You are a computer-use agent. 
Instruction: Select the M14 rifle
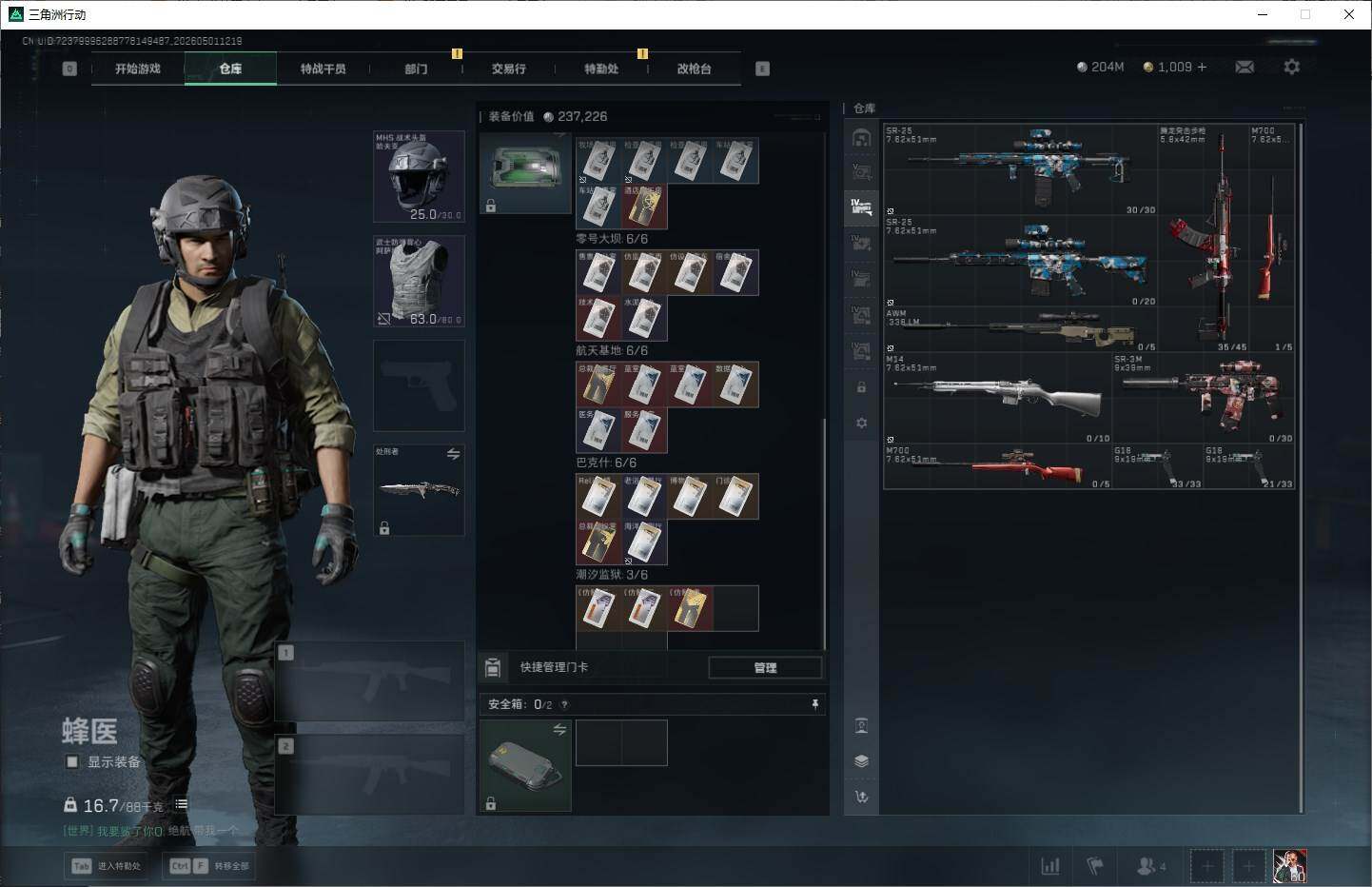998,398
